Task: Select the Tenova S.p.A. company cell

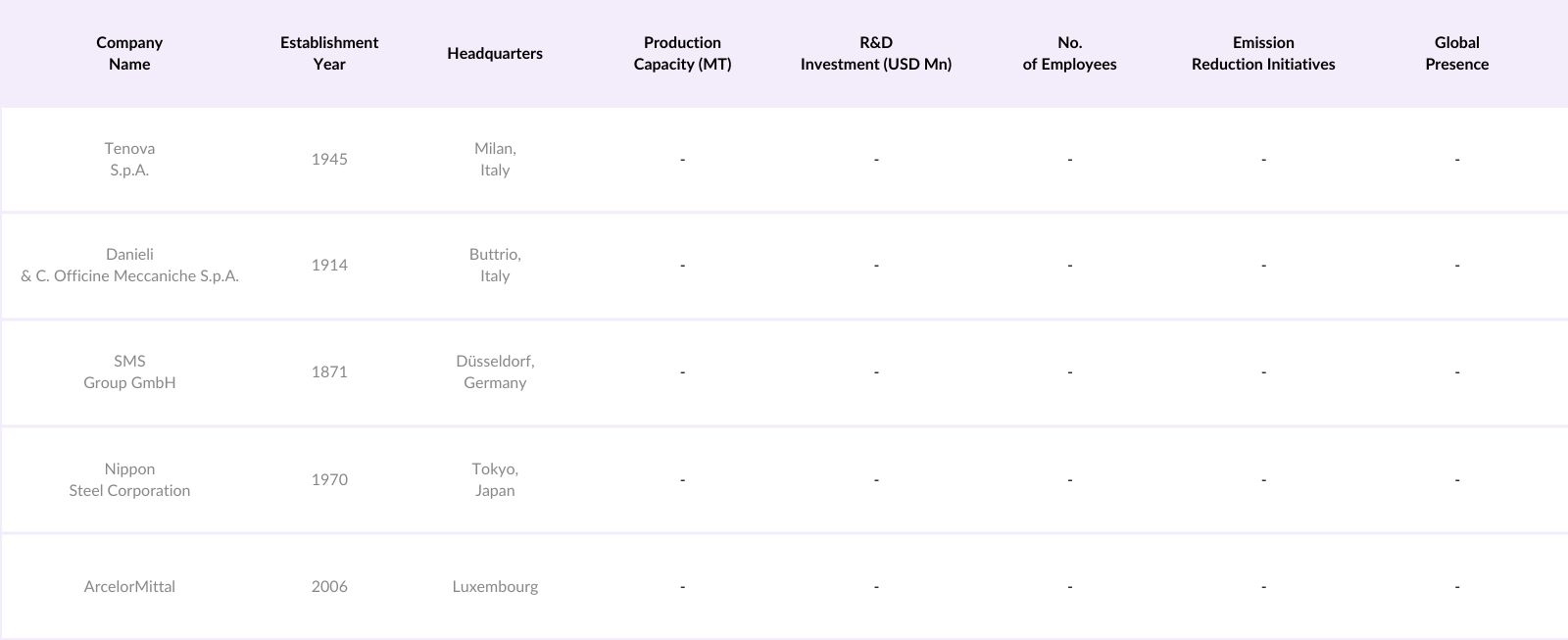Action: (x=129, y=159)
